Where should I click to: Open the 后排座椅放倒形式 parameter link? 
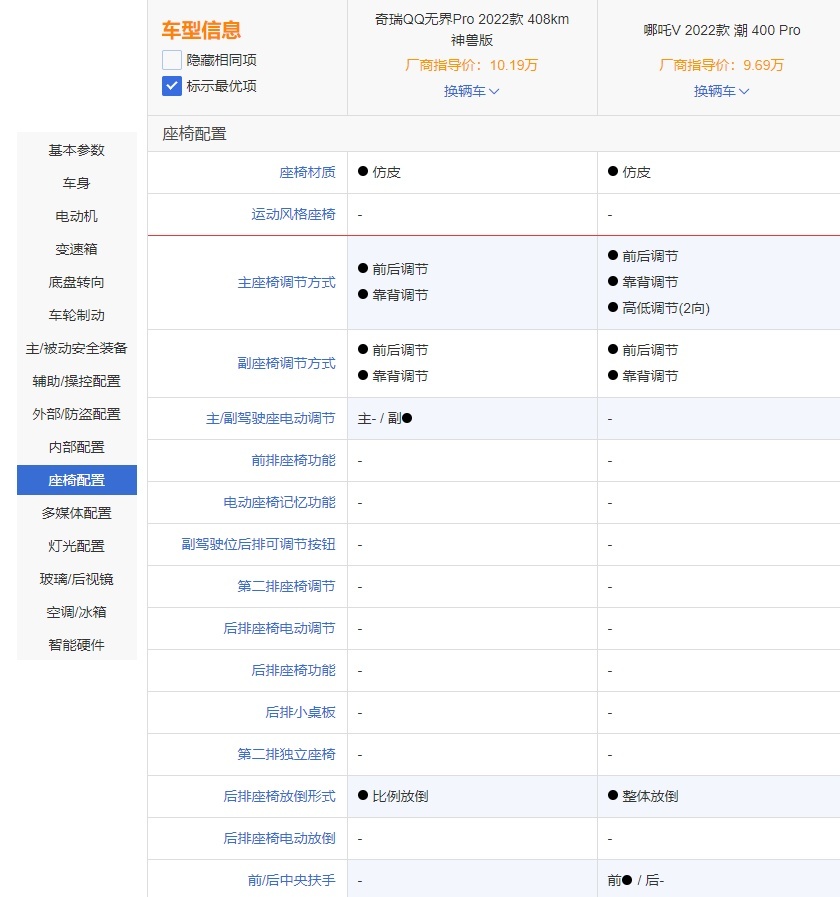(279, 796)
